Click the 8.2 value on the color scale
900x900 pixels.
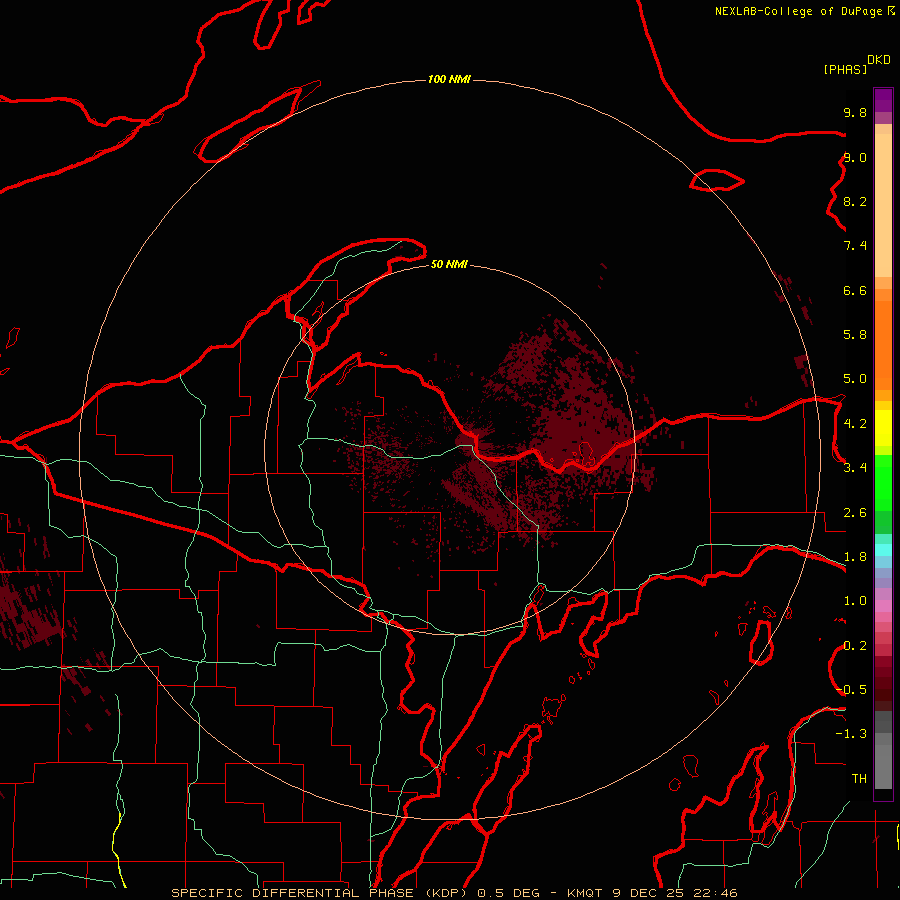(855, 201)
